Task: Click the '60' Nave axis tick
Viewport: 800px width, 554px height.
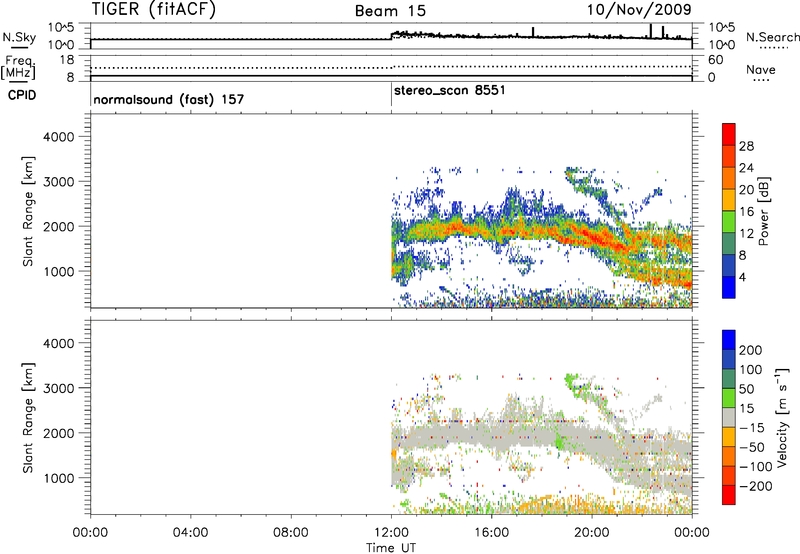Action: pyautogui.click(x=715, y=60)
